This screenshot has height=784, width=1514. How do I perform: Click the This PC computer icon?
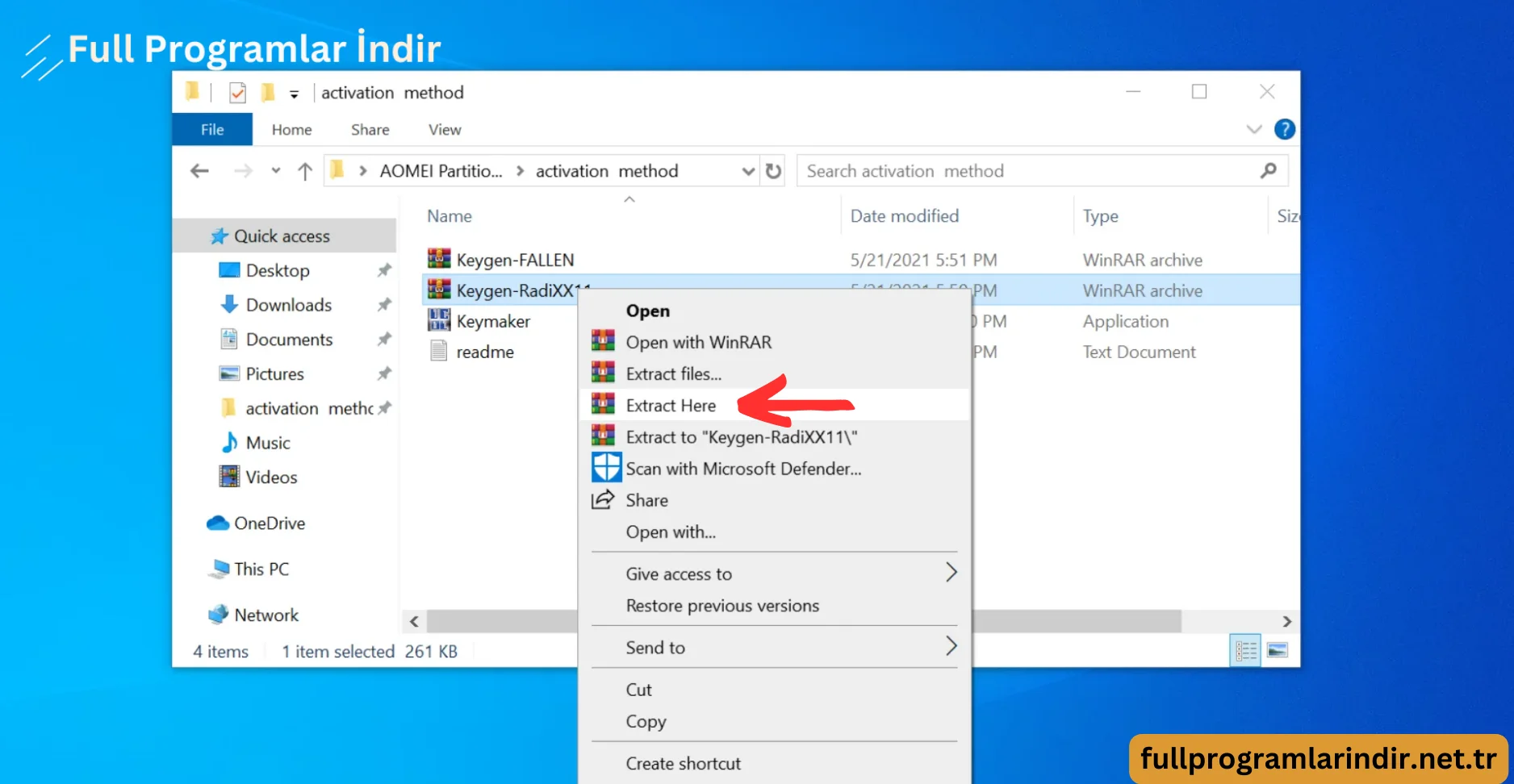219,569
